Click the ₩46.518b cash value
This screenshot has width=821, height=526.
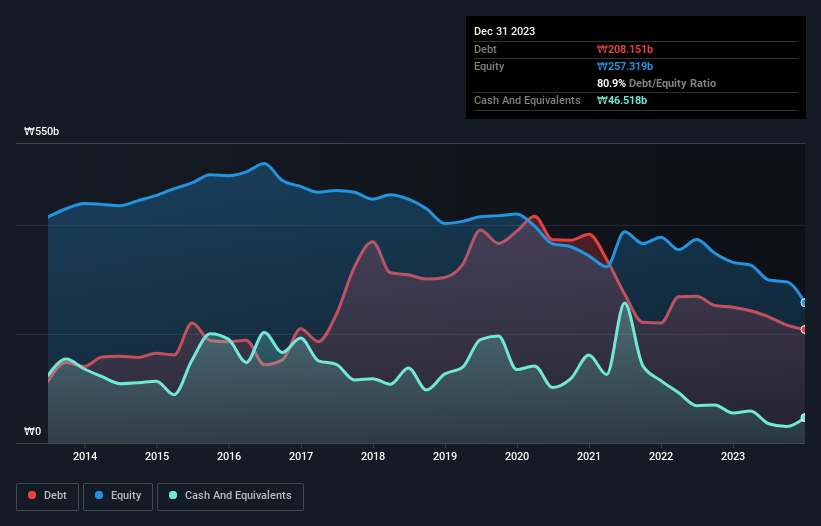coord(622,100)
